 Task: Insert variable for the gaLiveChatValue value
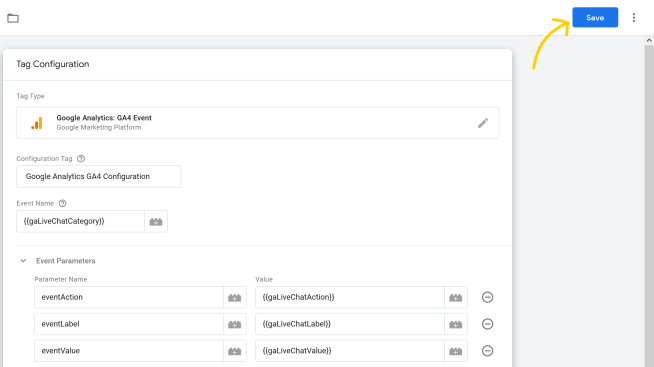pos(456,351)
